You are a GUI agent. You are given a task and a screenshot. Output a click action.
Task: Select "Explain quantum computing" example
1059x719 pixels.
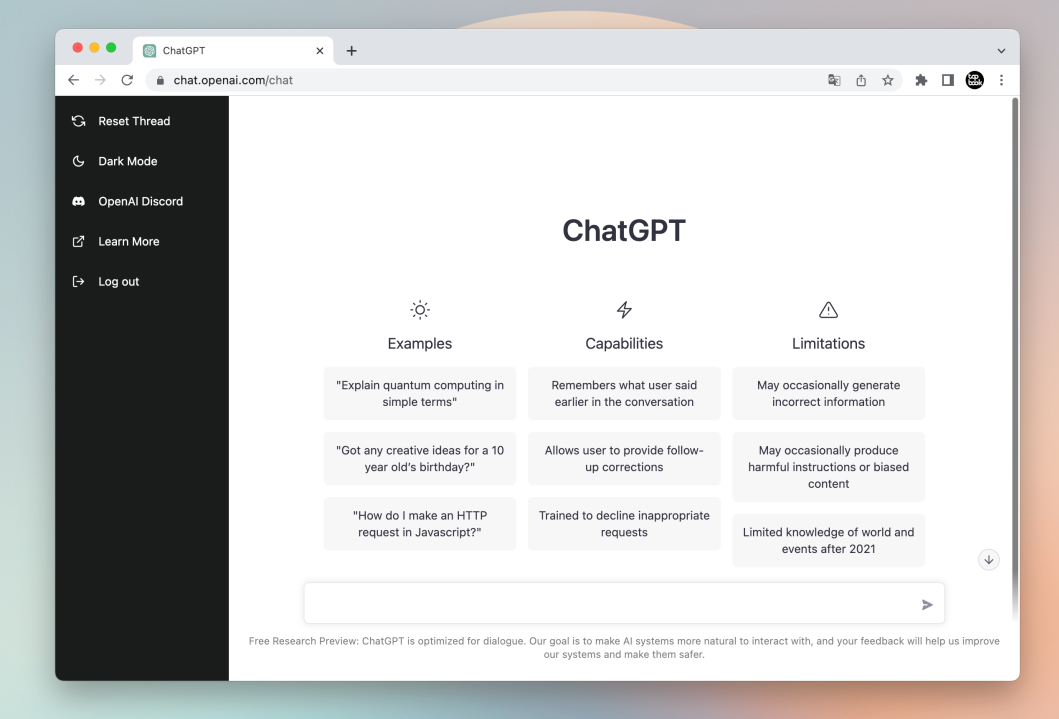[x=420, y=393]
